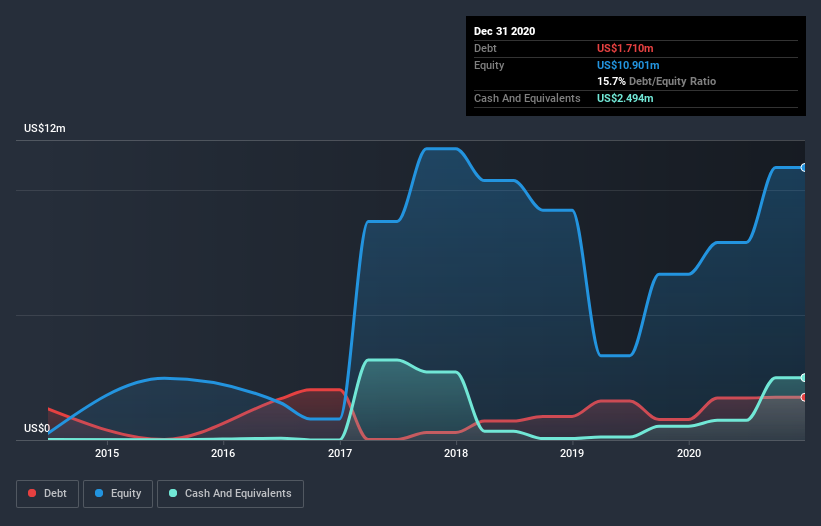This screenshot has height=526, width=821.
Task: Click the 2017 x-axis label
Action: point(340,453)
